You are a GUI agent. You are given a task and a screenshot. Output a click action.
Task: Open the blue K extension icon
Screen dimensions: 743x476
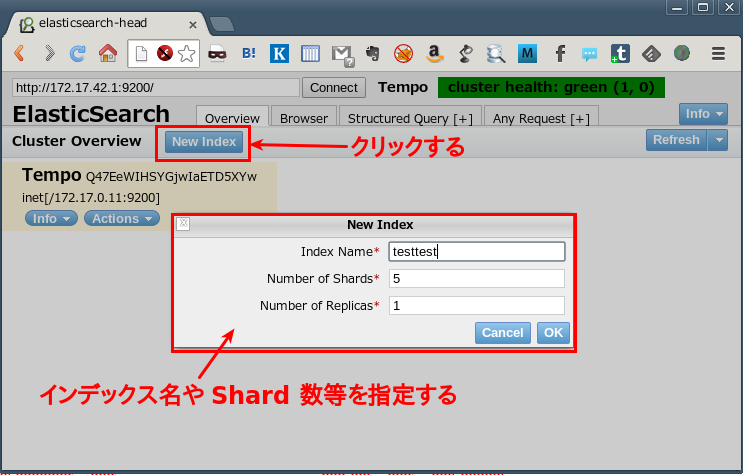tap(279, 54)
